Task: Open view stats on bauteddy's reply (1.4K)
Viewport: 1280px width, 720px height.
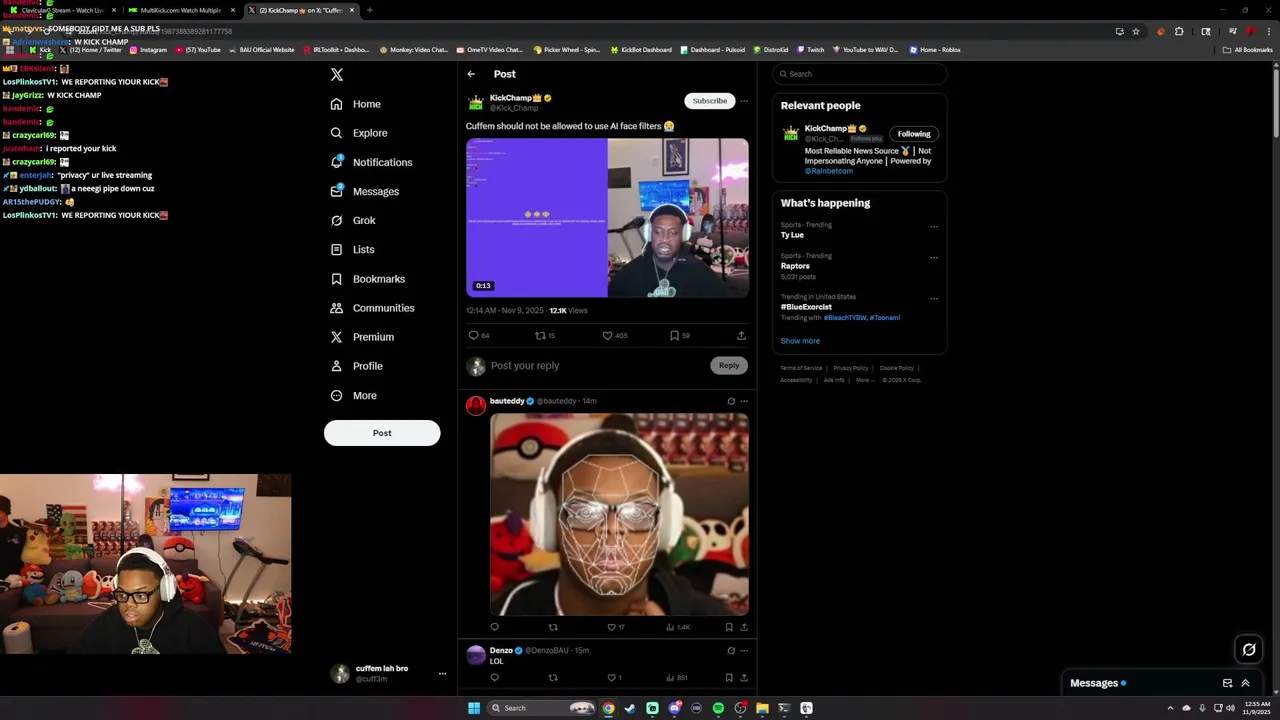Action: pyautogui.click(x=678, y=627)
